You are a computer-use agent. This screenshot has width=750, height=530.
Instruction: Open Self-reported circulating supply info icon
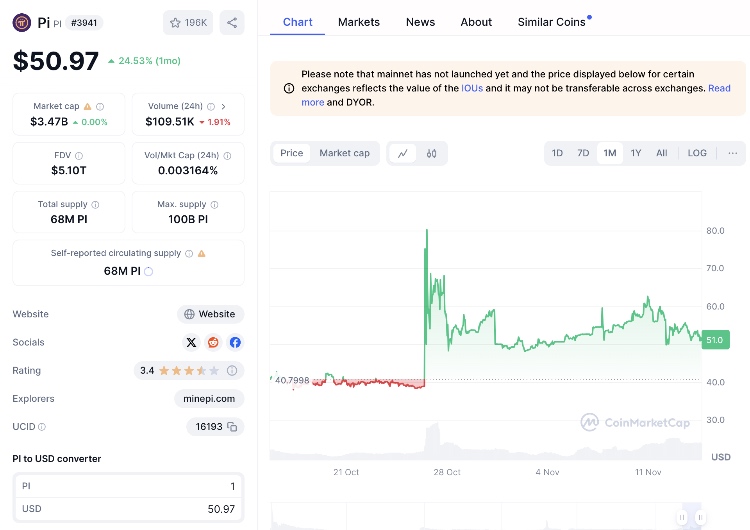189,254
